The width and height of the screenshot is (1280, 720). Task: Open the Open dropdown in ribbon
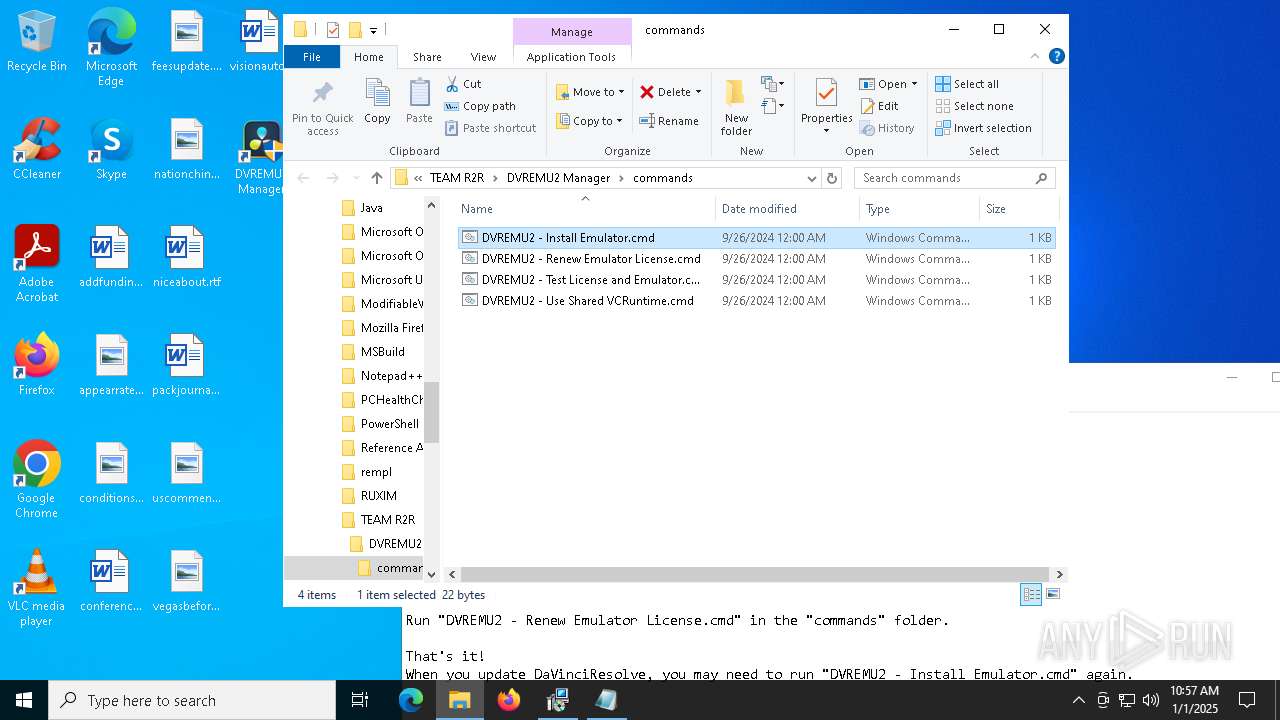(888, 84)
